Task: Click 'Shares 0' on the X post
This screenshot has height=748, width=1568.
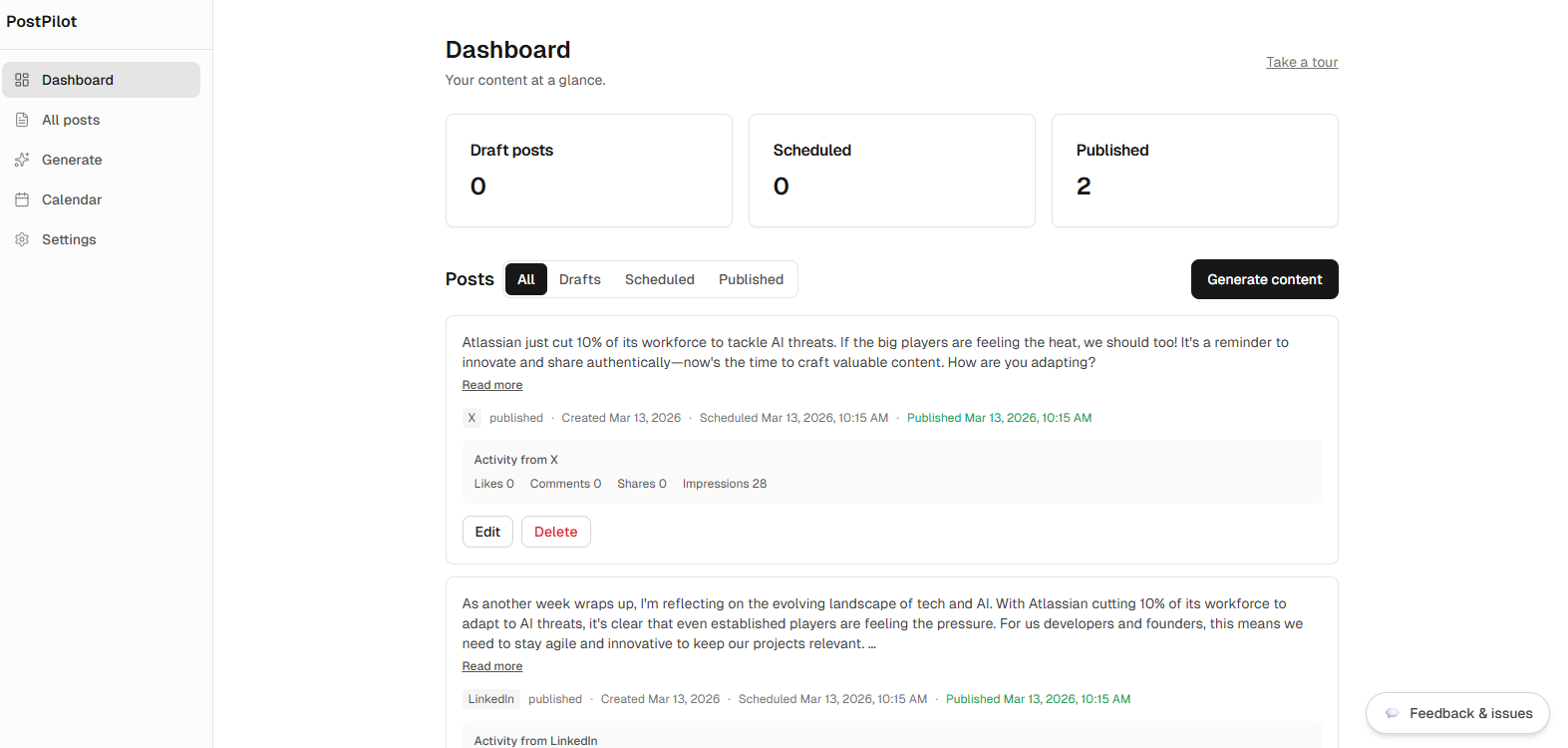Action: click(x=642, y=484)
